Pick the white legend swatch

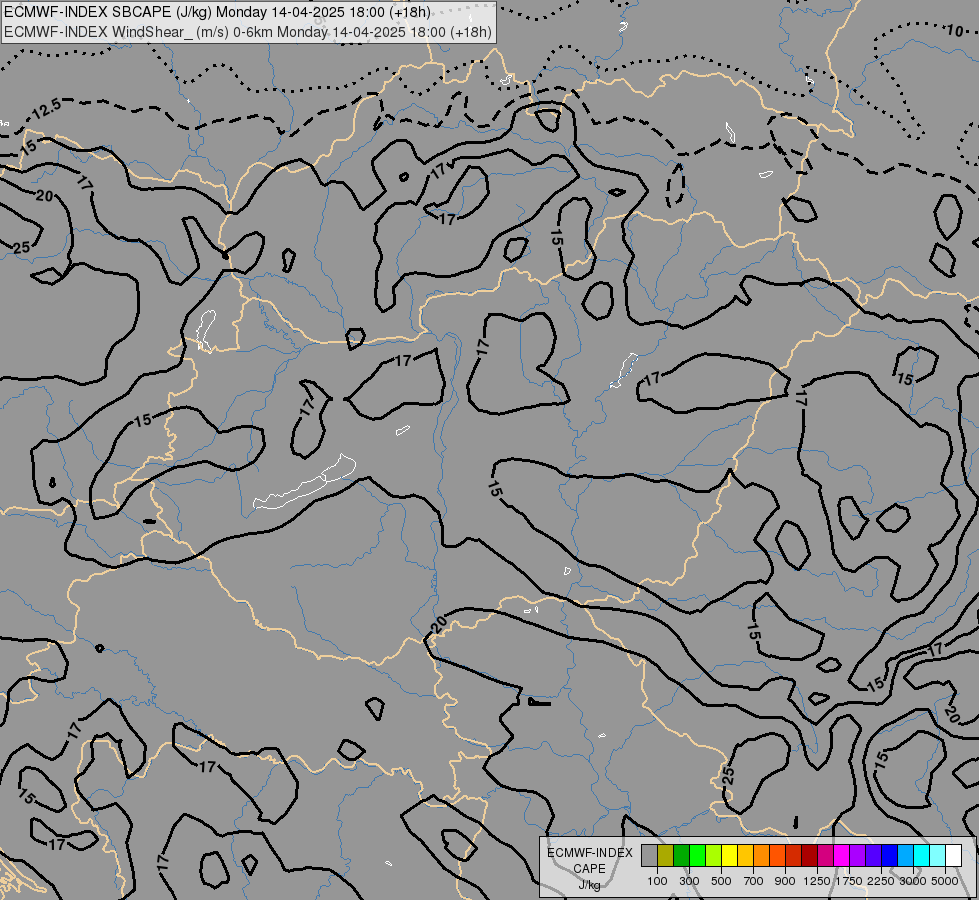953,855
